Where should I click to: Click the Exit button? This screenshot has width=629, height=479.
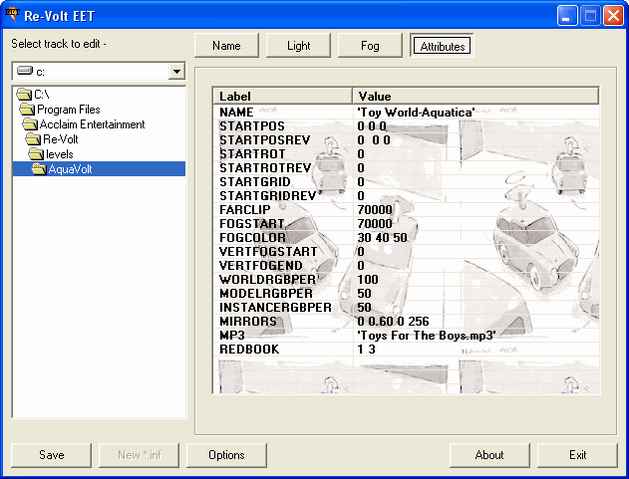(x=577, y=455)
